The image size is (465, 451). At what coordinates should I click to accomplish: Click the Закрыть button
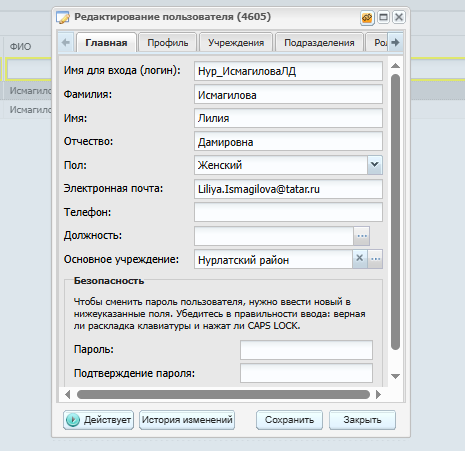(x=362, y=420)
